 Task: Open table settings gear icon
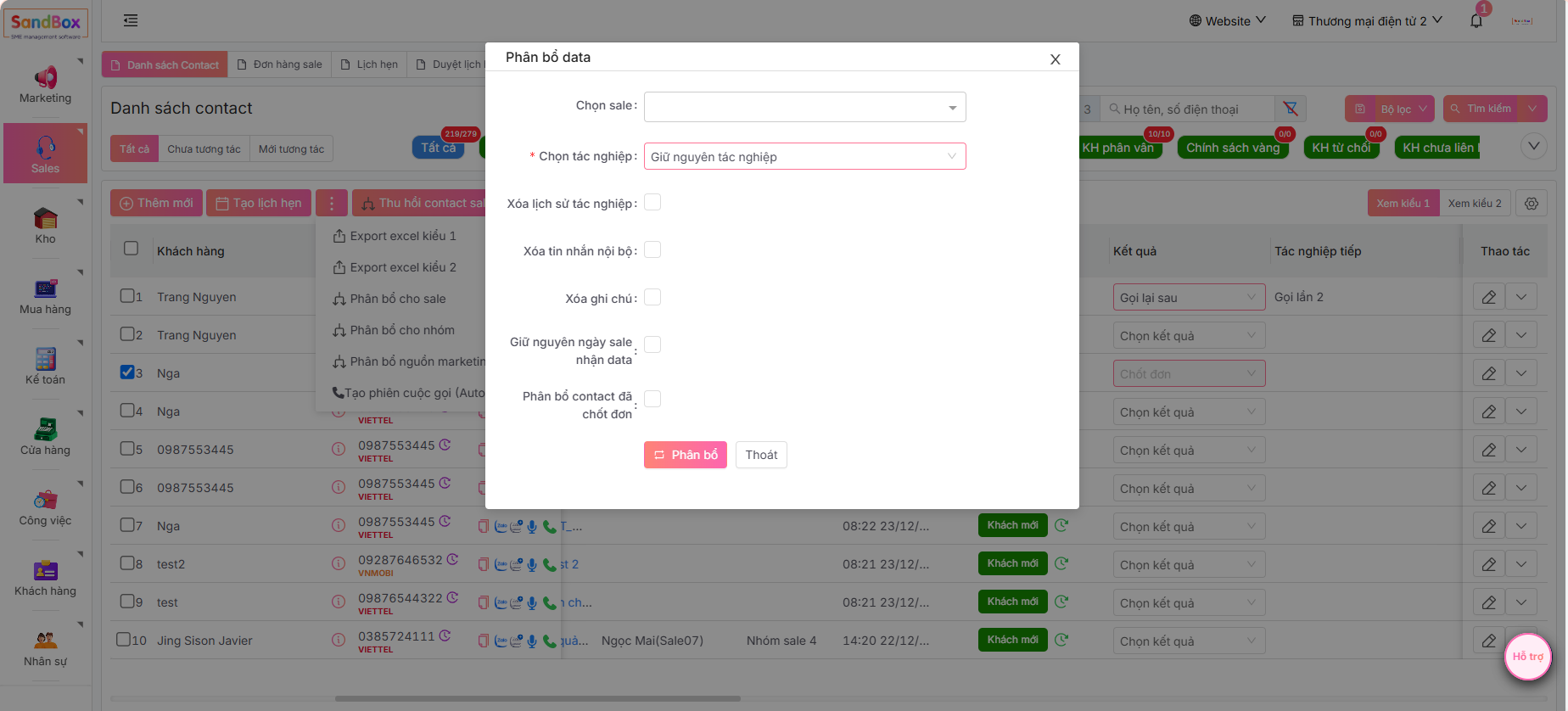pos(1532,204)
